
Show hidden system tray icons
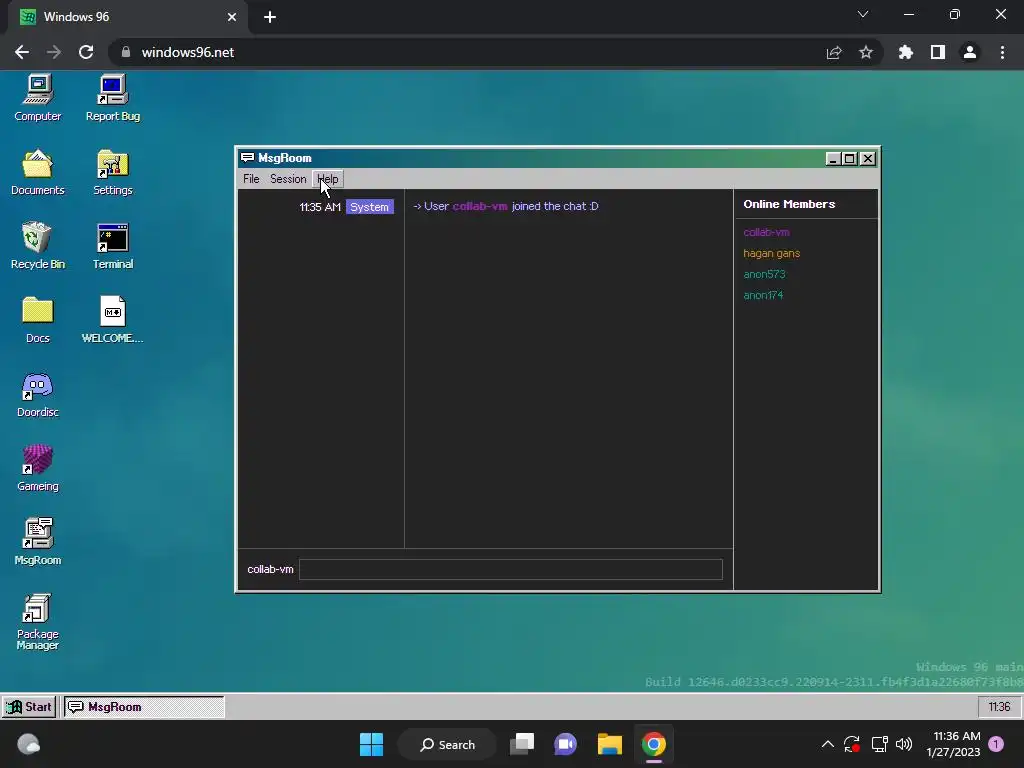pos(827,744)
